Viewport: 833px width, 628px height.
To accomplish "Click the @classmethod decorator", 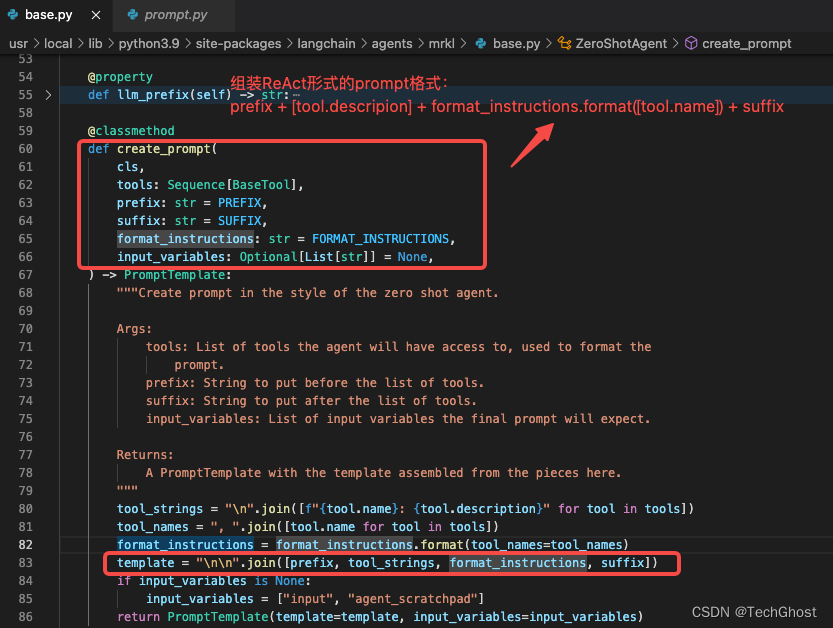I will [x=131, y=131].
